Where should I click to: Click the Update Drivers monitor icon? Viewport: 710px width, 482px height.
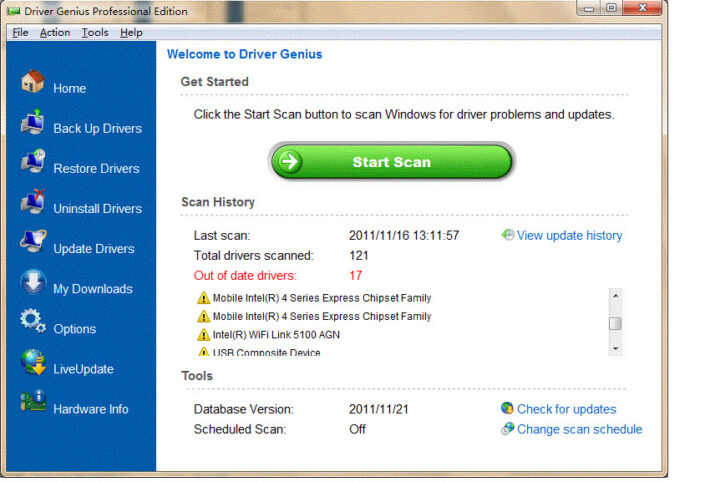pyautogui.click(x=33, y=243)
